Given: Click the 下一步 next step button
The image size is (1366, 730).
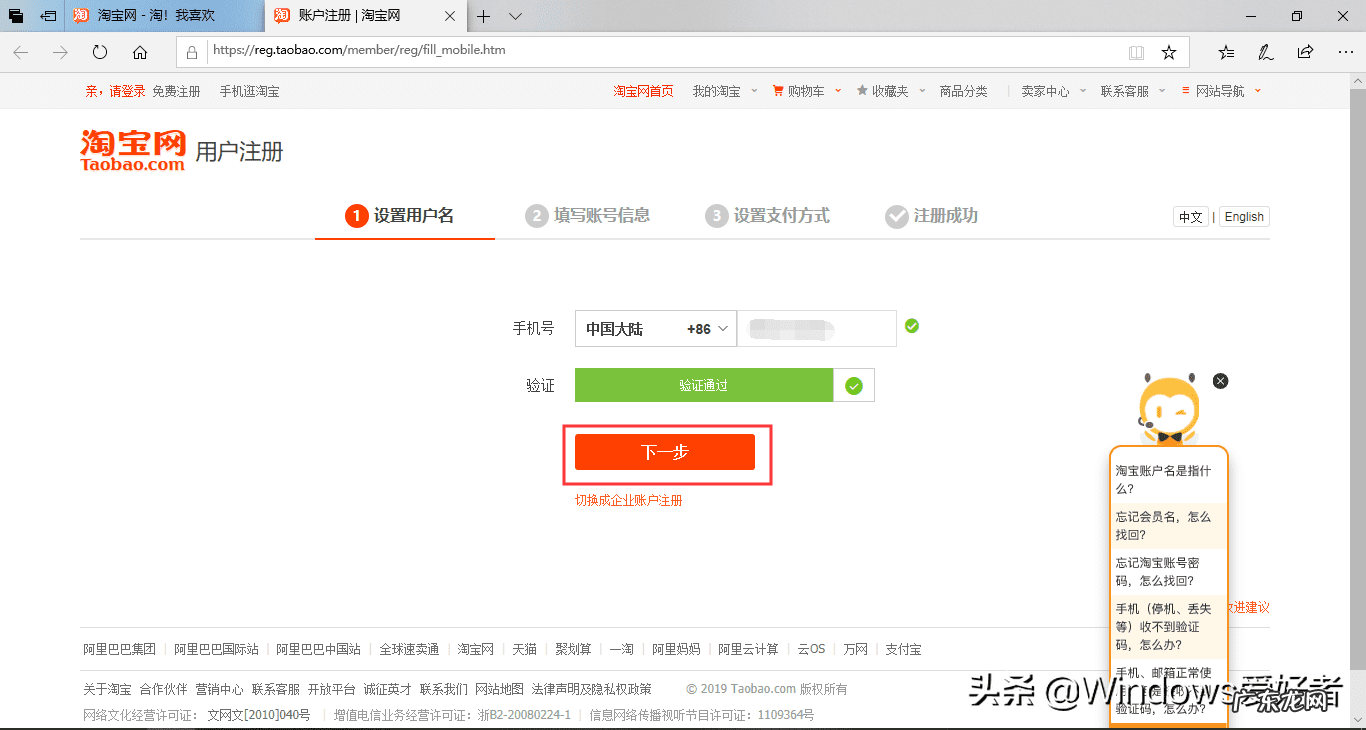Looking at the screenshot, I should coord(666,451).
